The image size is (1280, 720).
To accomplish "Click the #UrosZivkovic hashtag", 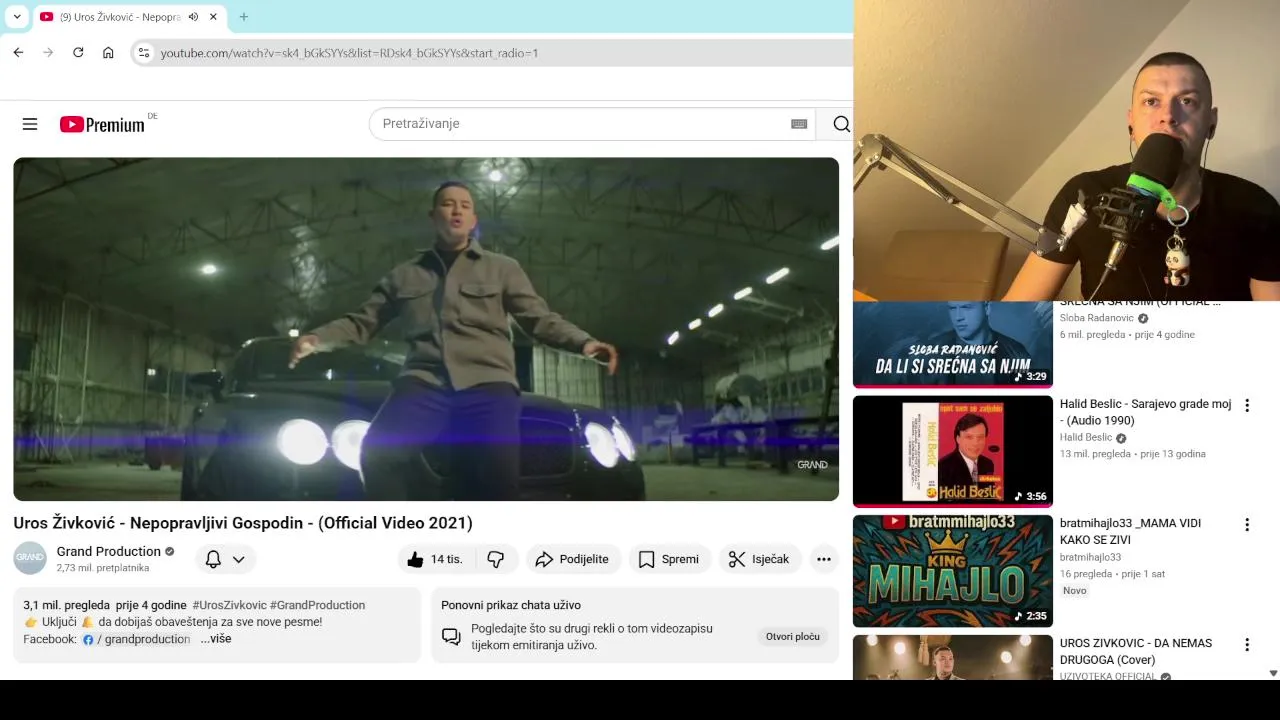I will [229, 605].
